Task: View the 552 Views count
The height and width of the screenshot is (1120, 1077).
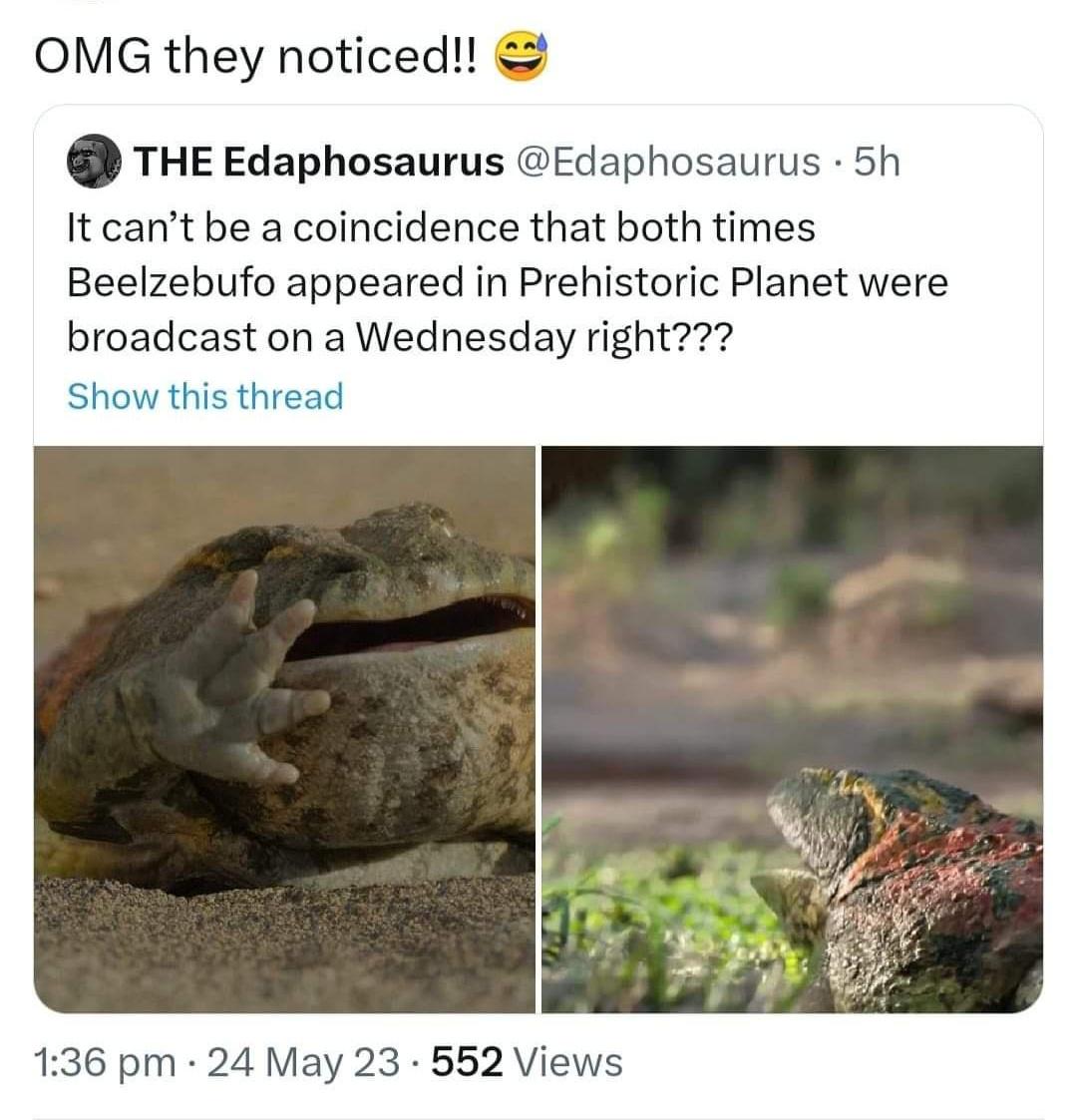Action: coord(528,1061)
